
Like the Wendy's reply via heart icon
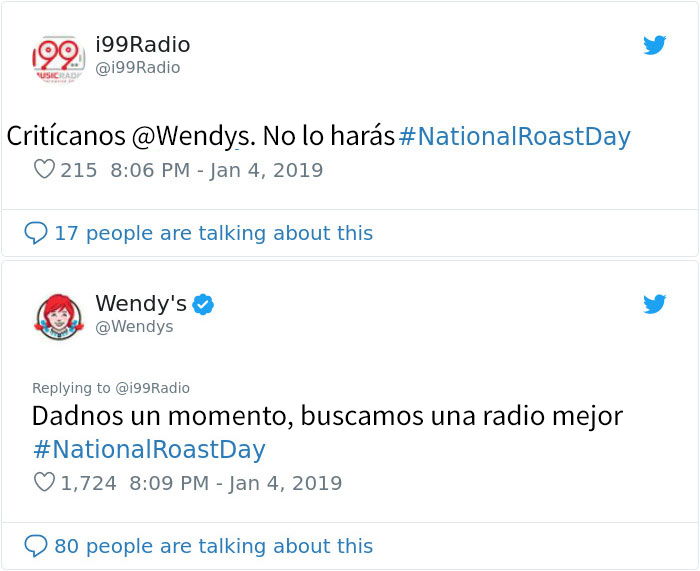tap(44, 482)
